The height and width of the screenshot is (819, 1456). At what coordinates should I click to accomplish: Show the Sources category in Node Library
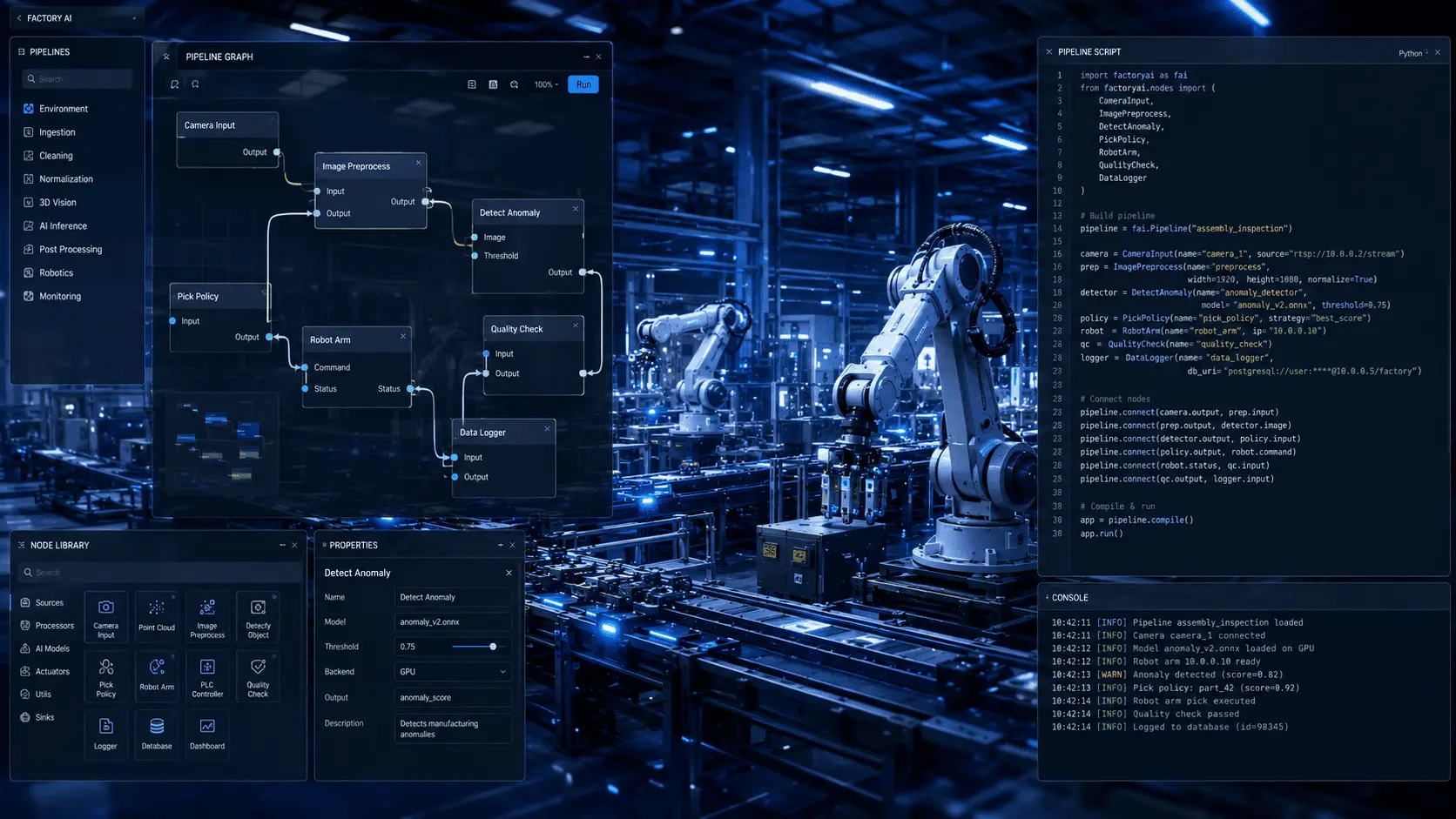(42, 603)
